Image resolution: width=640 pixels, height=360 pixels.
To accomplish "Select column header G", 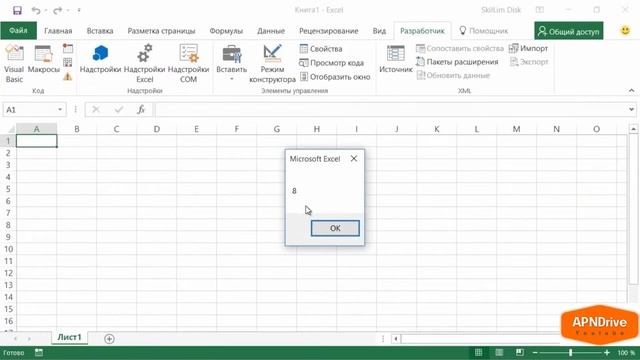I will (x=277, y=129).
